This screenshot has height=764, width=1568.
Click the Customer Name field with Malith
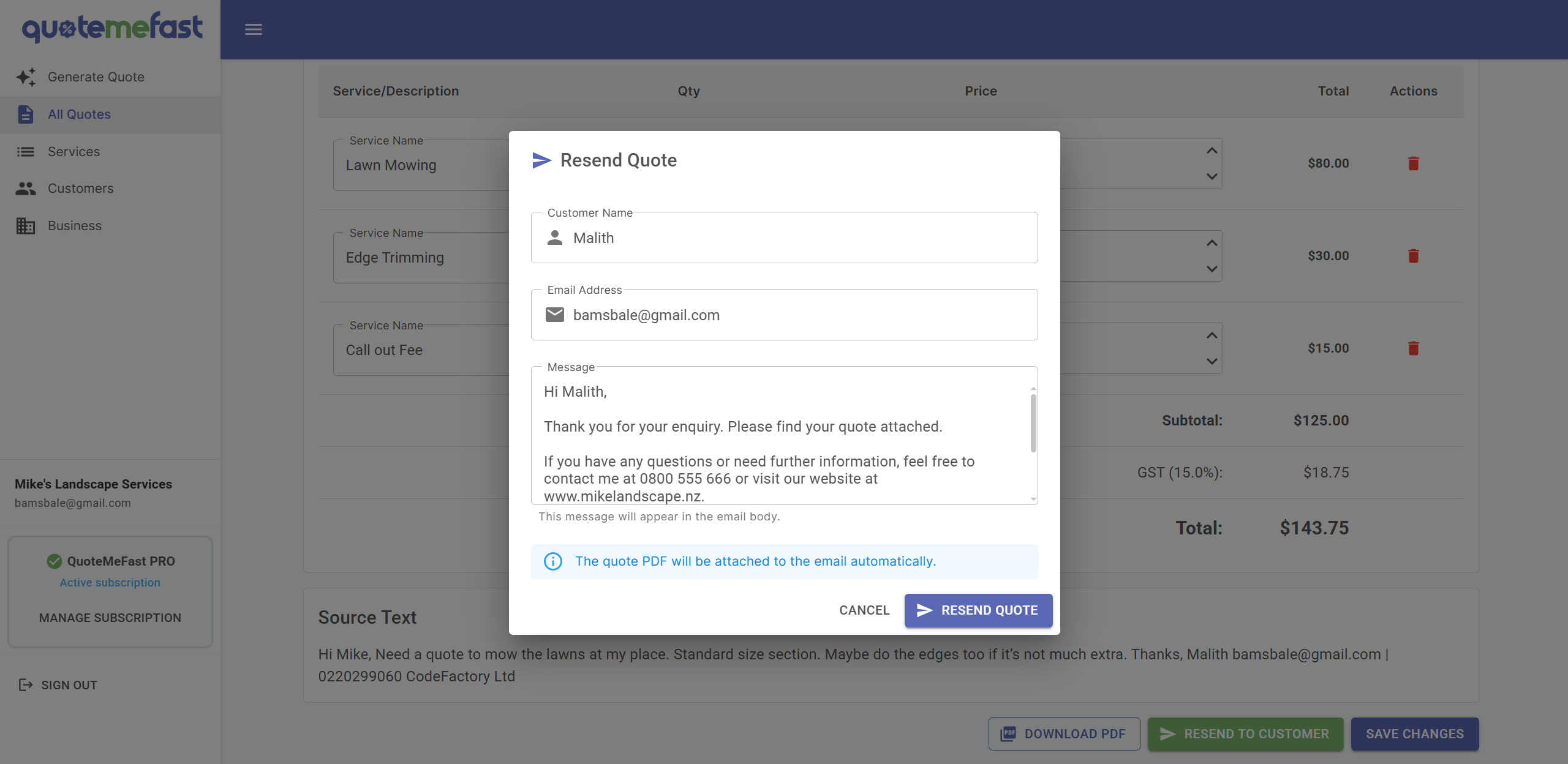coord(785,238)
